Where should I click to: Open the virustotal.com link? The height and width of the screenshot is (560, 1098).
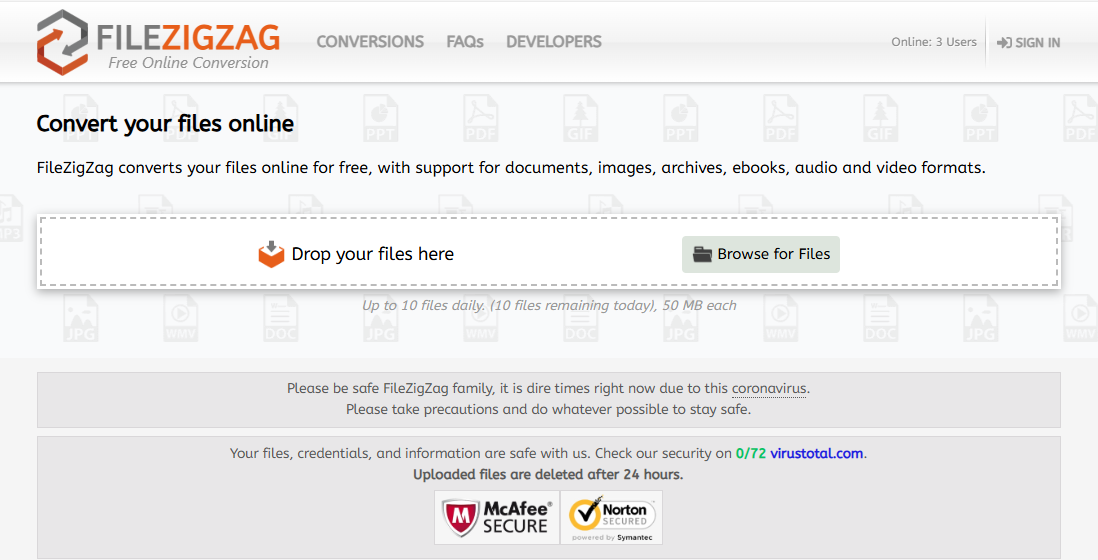[816, 454]
